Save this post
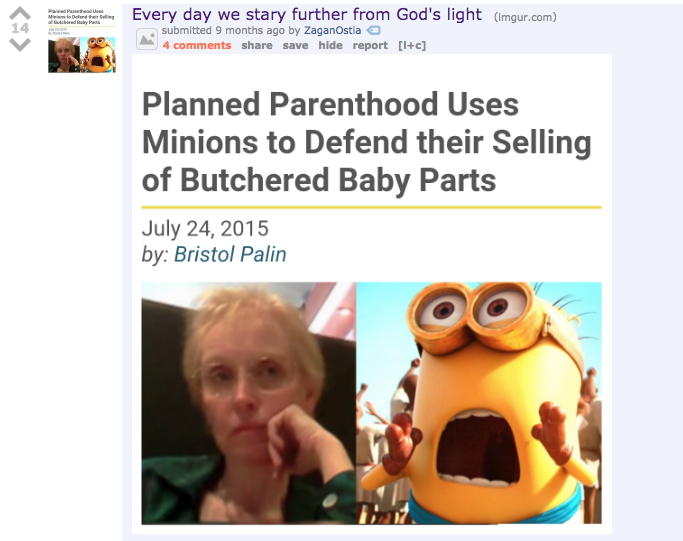 (295, 45)
